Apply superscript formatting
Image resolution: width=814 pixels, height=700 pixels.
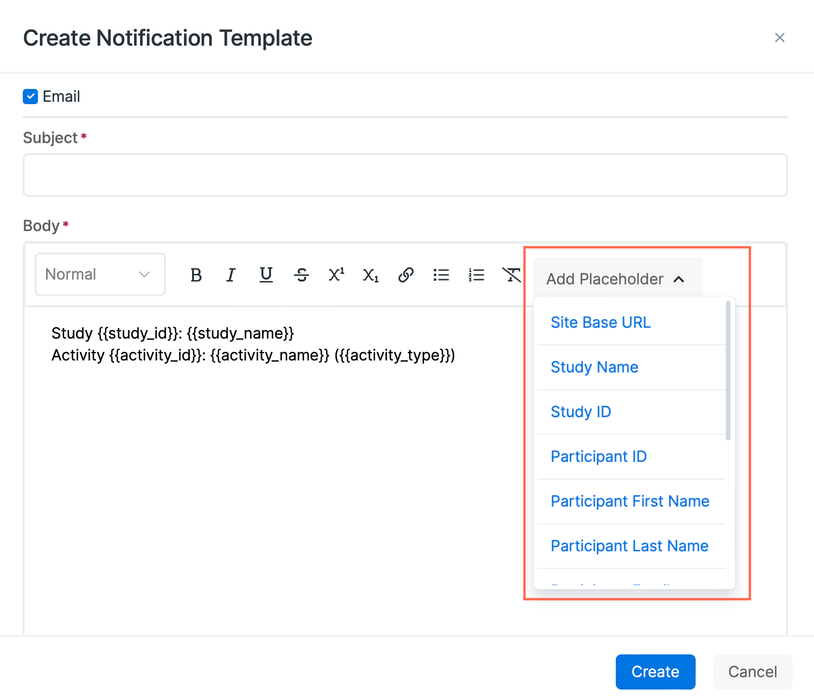pos(336,274)
